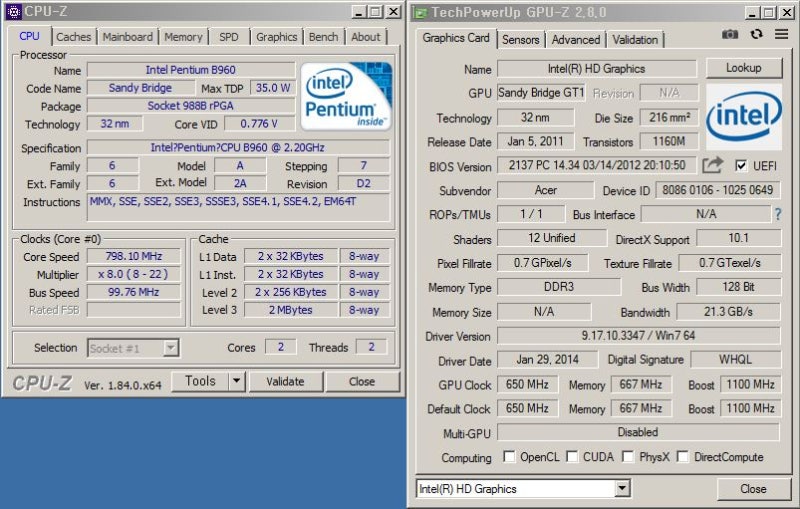Screen dimensions: 800x509
Task: Select the CPU tab in CPU-Z
Action: [30, 36]
